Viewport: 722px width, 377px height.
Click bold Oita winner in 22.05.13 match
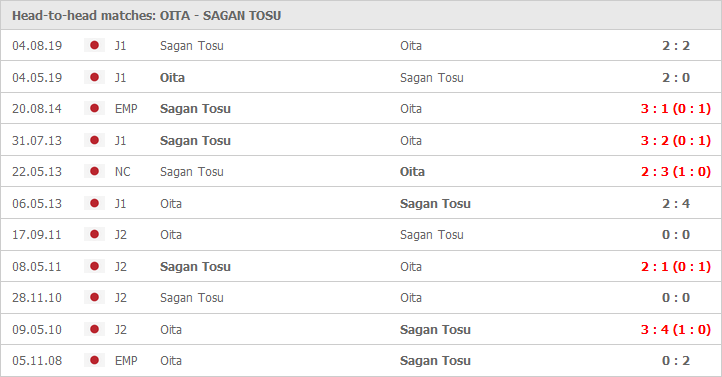pos(412,172)
